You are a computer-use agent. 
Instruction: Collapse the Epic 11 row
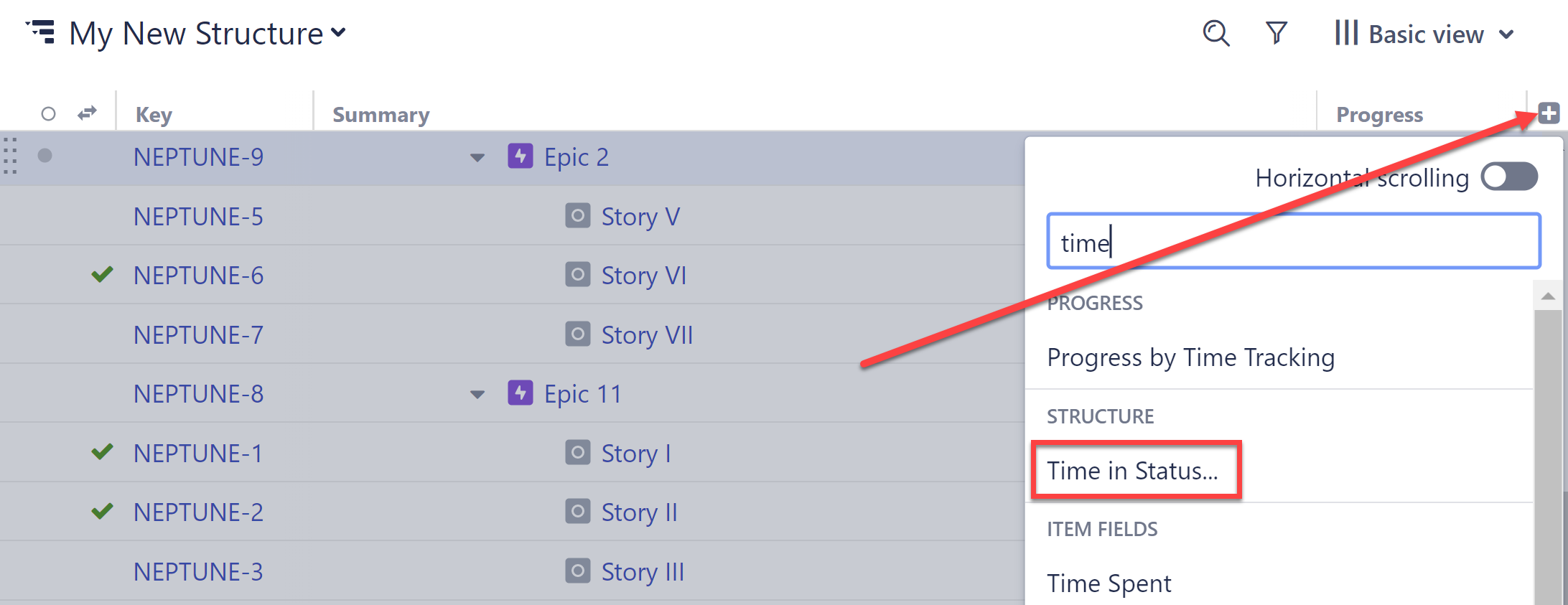476,394
